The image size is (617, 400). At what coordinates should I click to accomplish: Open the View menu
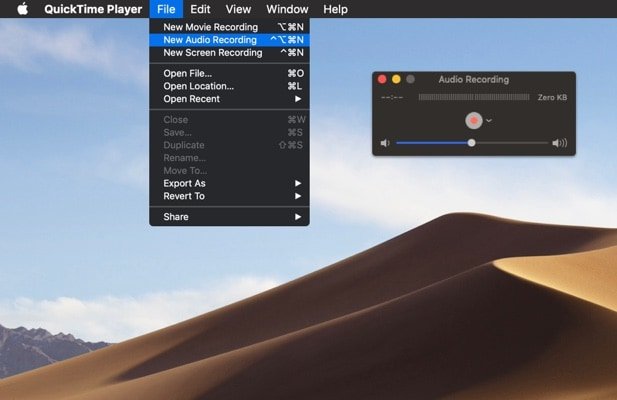pyautogui.click(x=238, y=9)
